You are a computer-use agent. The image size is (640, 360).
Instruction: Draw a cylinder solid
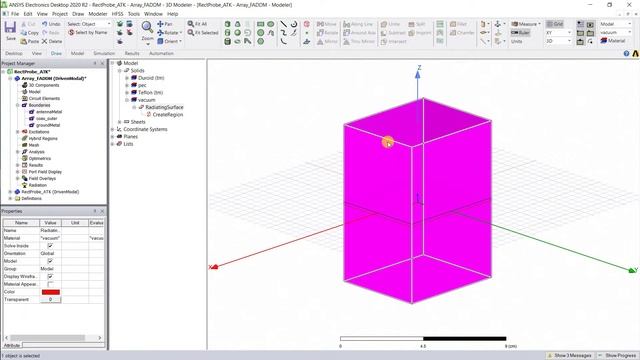pos(228,33)
